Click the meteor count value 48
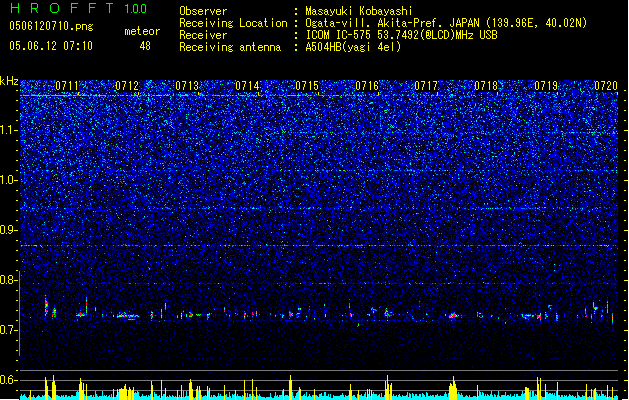This screenshot has width=629, height=400. point(145,46)
